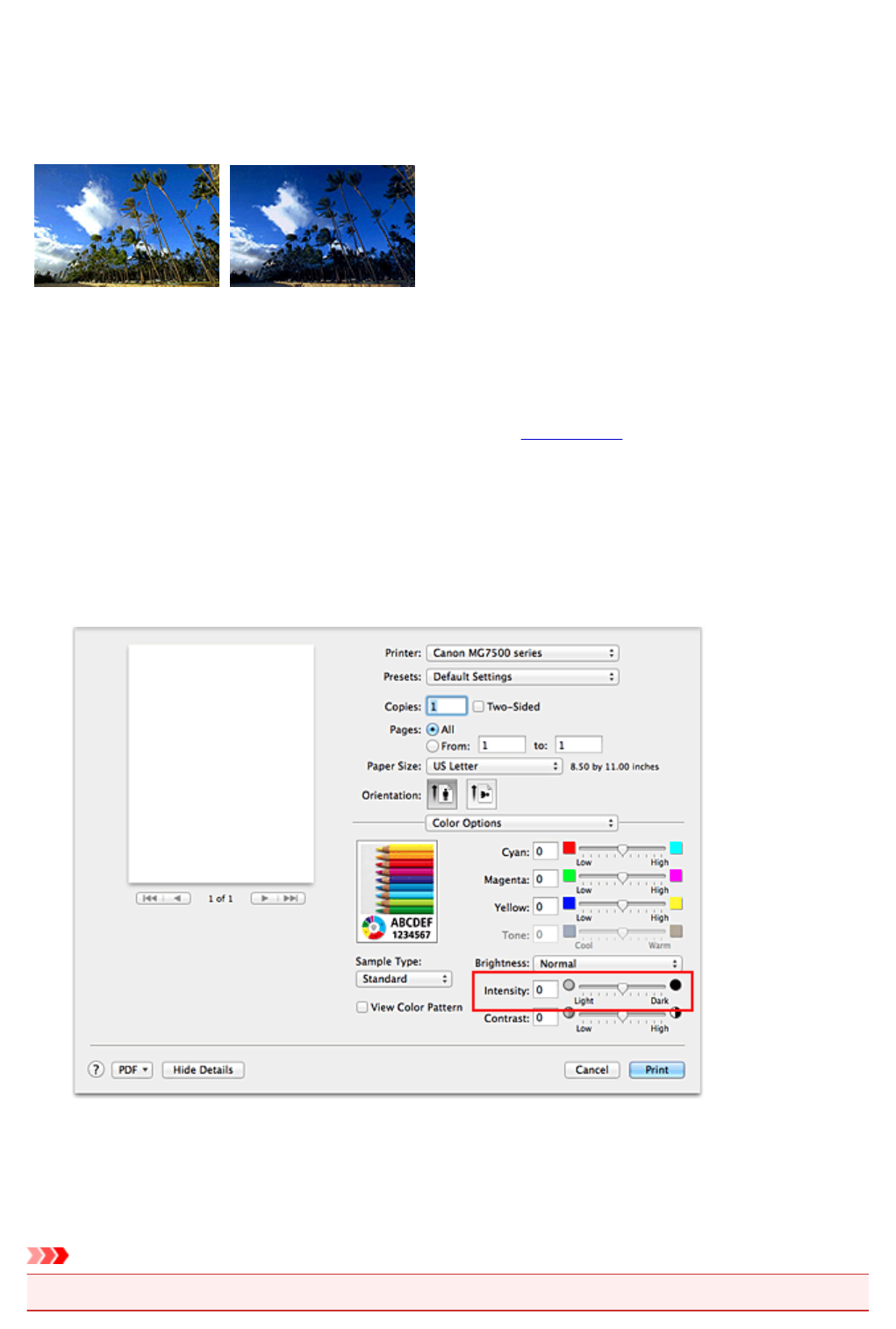Click the cyan swatch at Cyan High end

[676, 848]
